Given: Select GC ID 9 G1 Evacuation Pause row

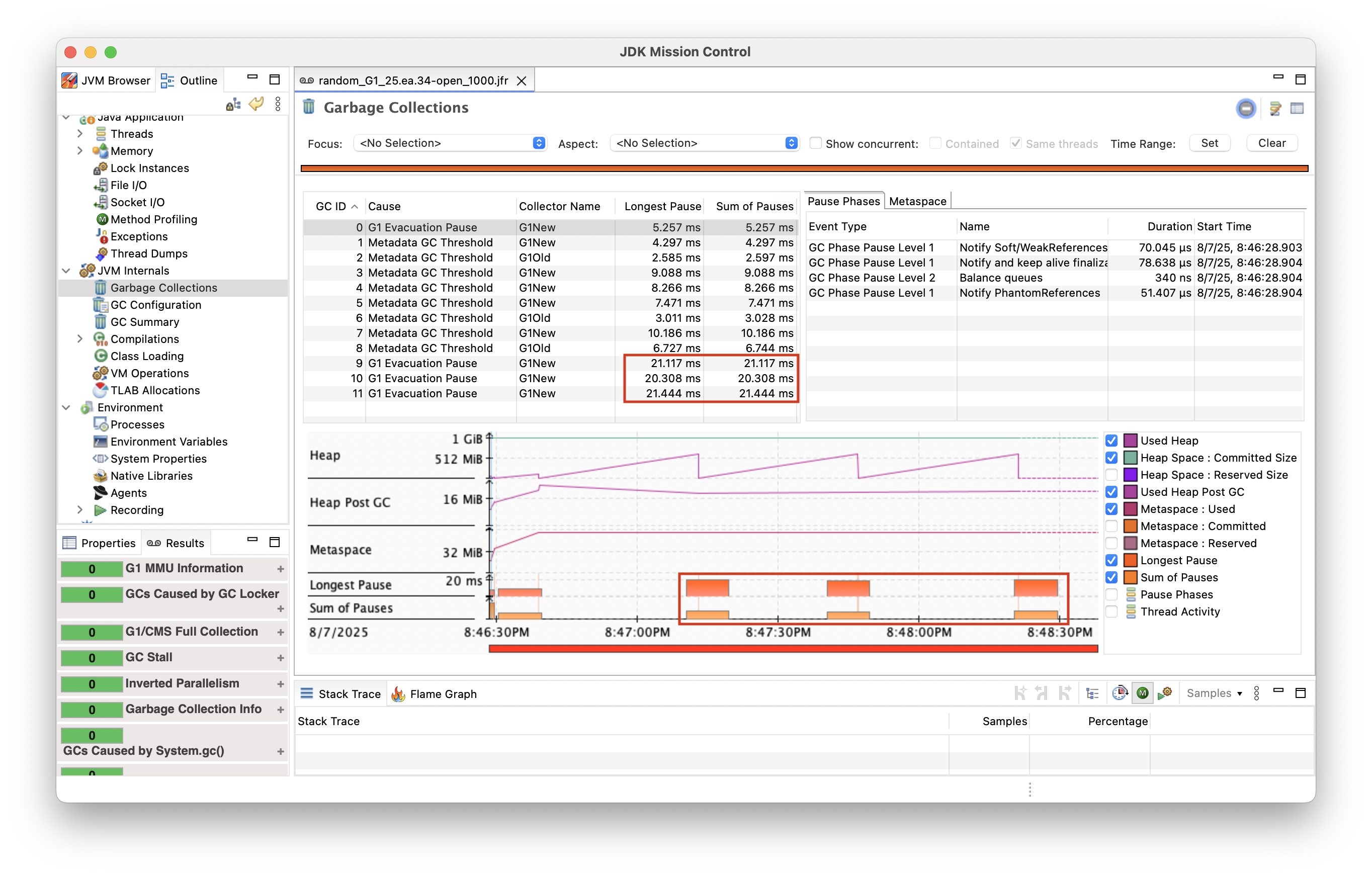Looking at the screenshot, I should tap(550, 363).
